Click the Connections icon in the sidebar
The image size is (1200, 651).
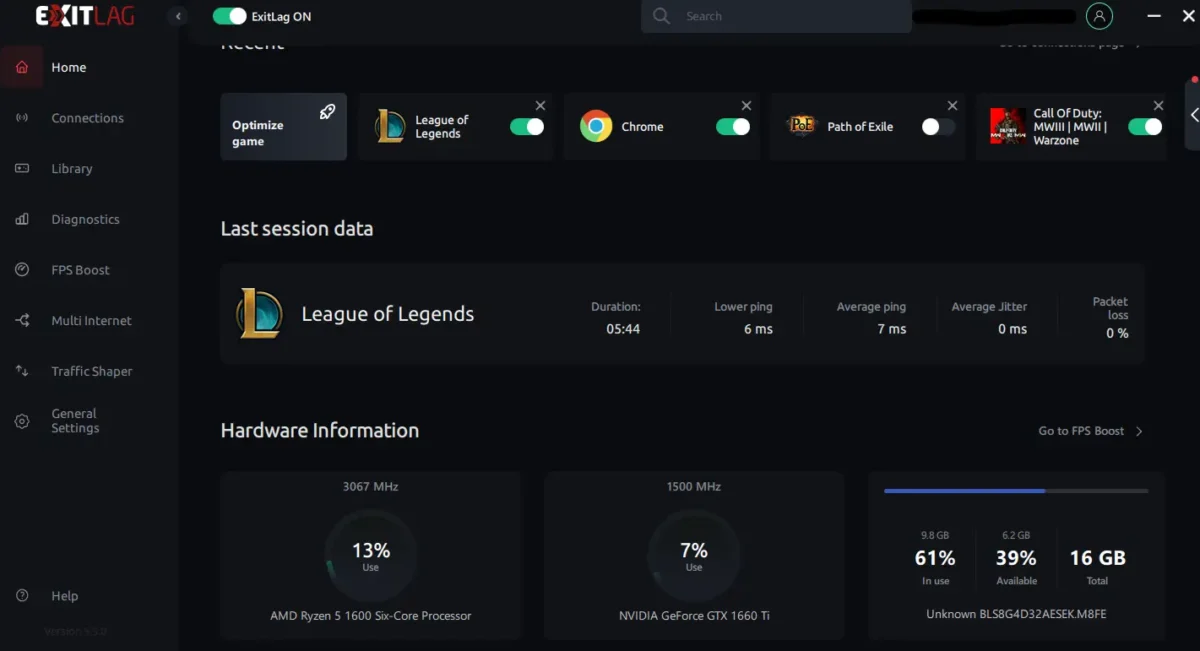point(22,118)
